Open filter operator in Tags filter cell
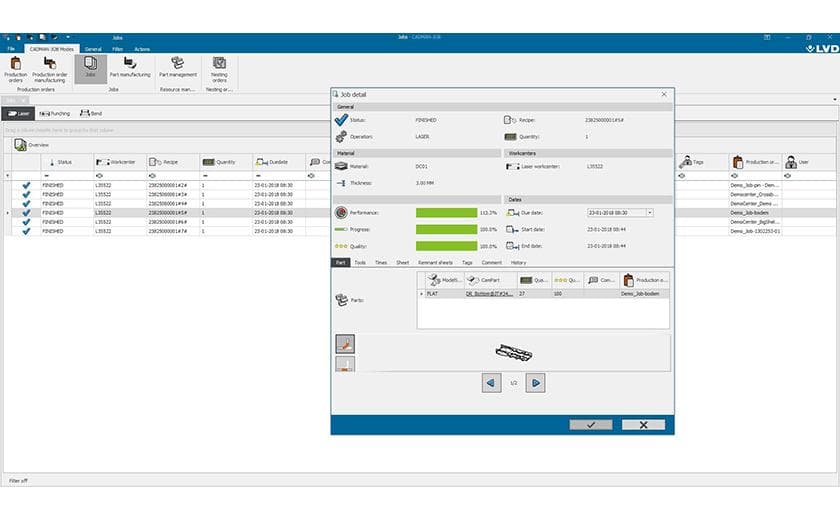 coord(681,176)
